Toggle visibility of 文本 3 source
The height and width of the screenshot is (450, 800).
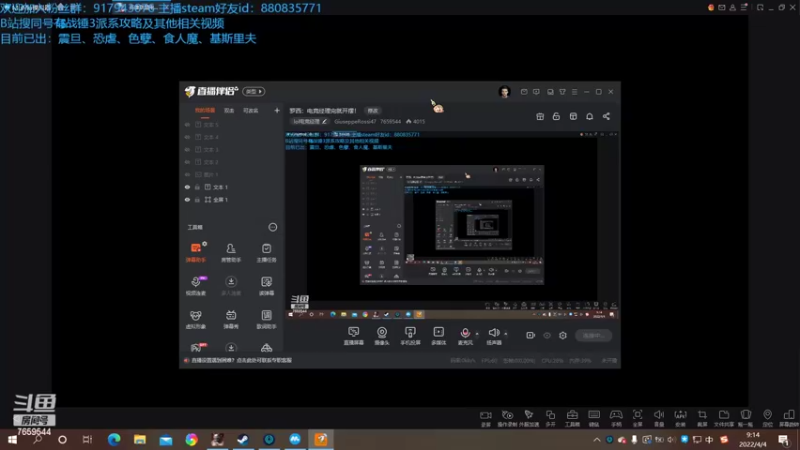[187, 149]
